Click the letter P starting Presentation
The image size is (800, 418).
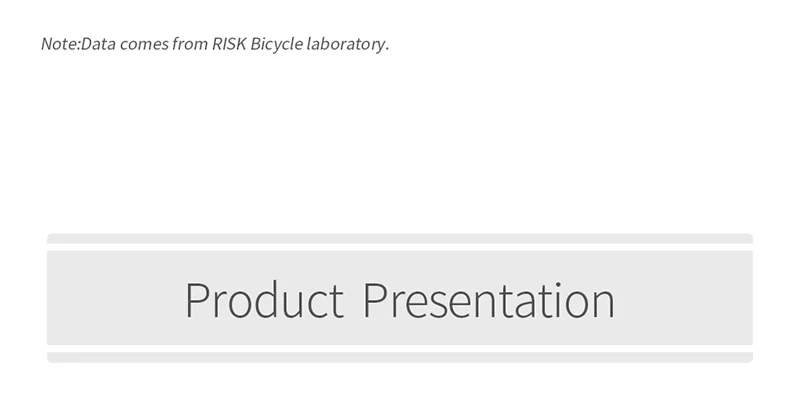(x=374, y=300)
